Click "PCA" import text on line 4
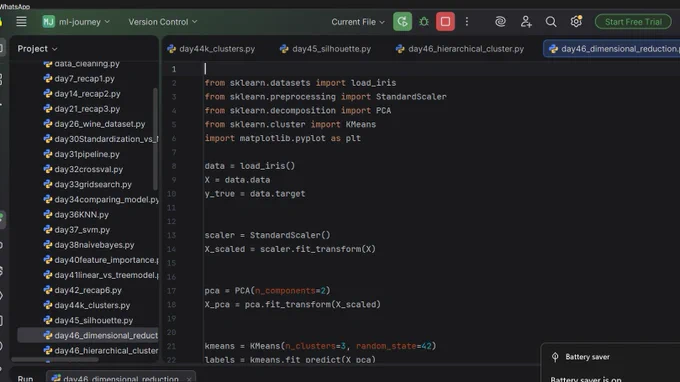 tap(383, 111)
